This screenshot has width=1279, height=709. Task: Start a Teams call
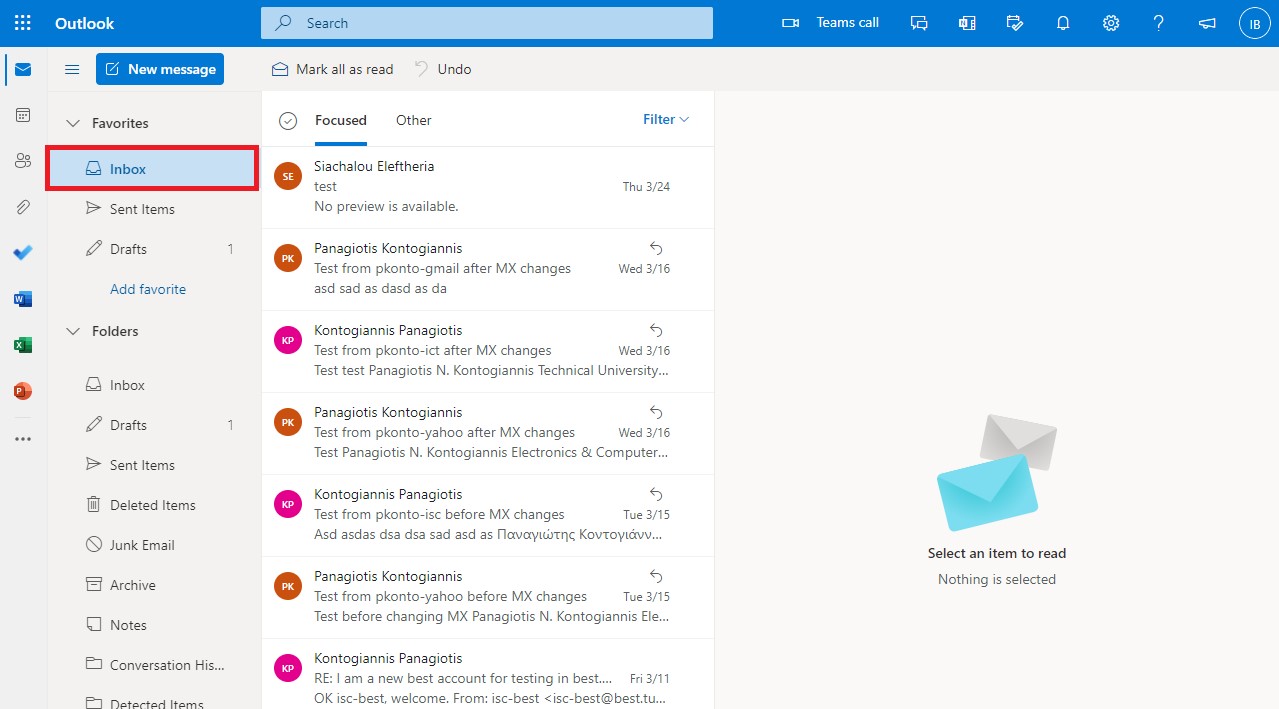click(830, 23)
